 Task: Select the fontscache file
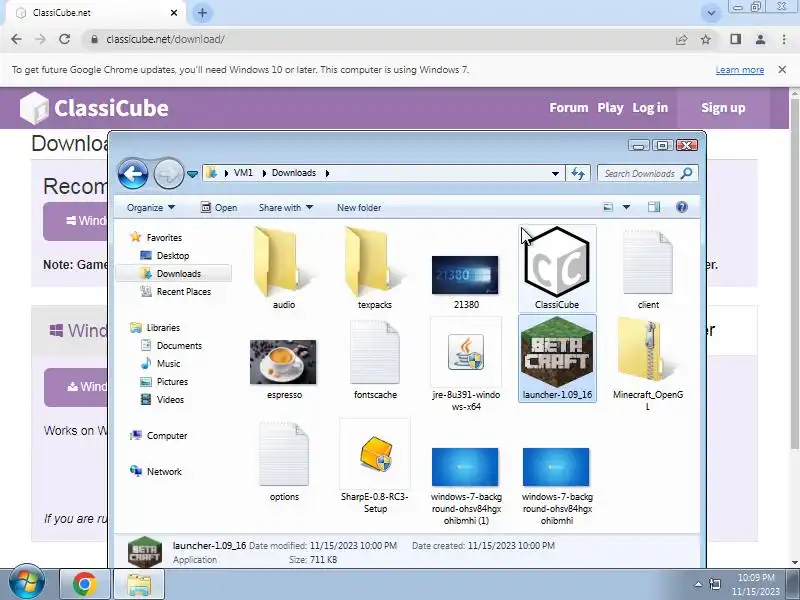coord(375,359)
